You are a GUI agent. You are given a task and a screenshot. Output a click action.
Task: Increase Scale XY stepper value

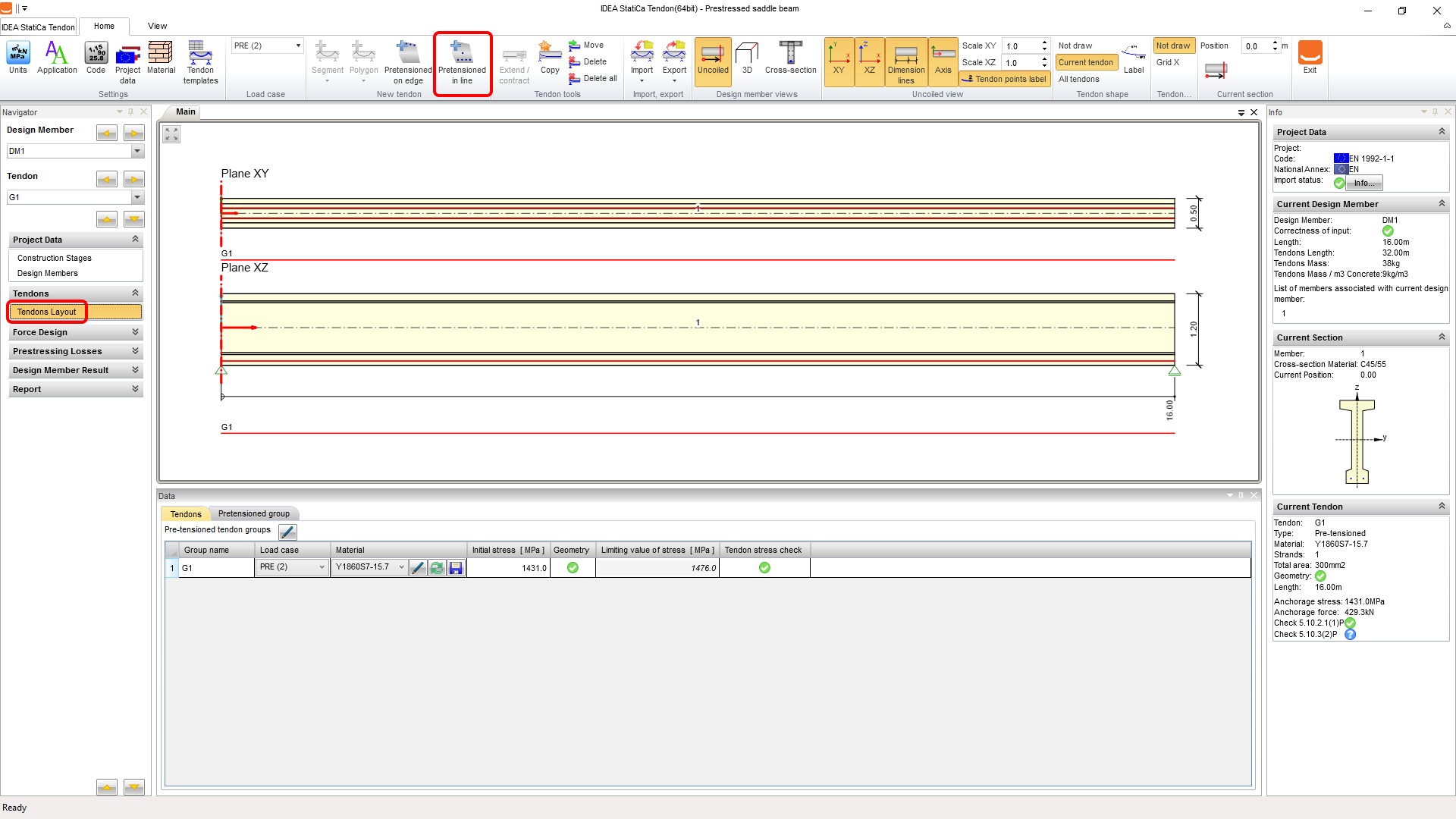click(x=1044, y=42)
